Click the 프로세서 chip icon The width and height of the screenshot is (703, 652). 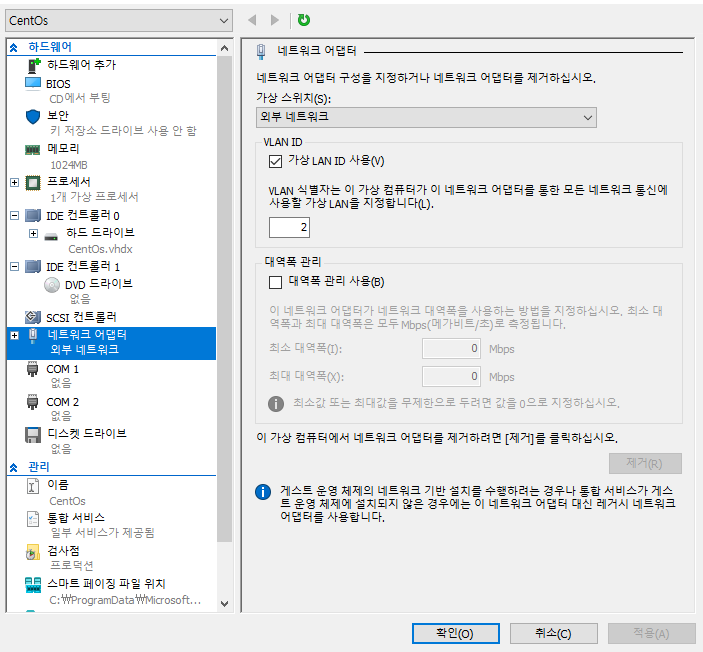coord(33,183)
